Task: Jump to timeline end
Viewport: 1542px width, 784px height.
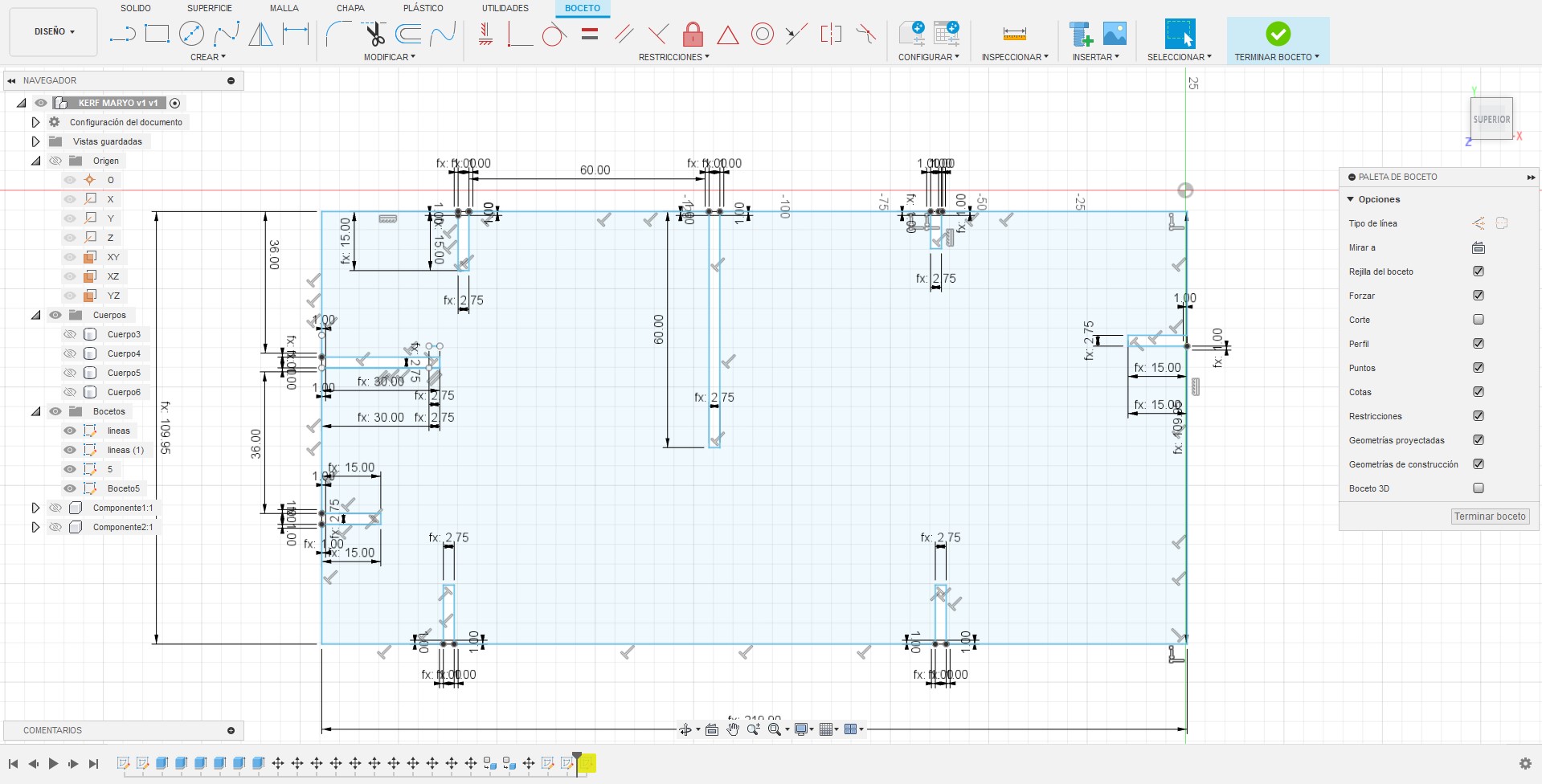Action: coord(93,763)
